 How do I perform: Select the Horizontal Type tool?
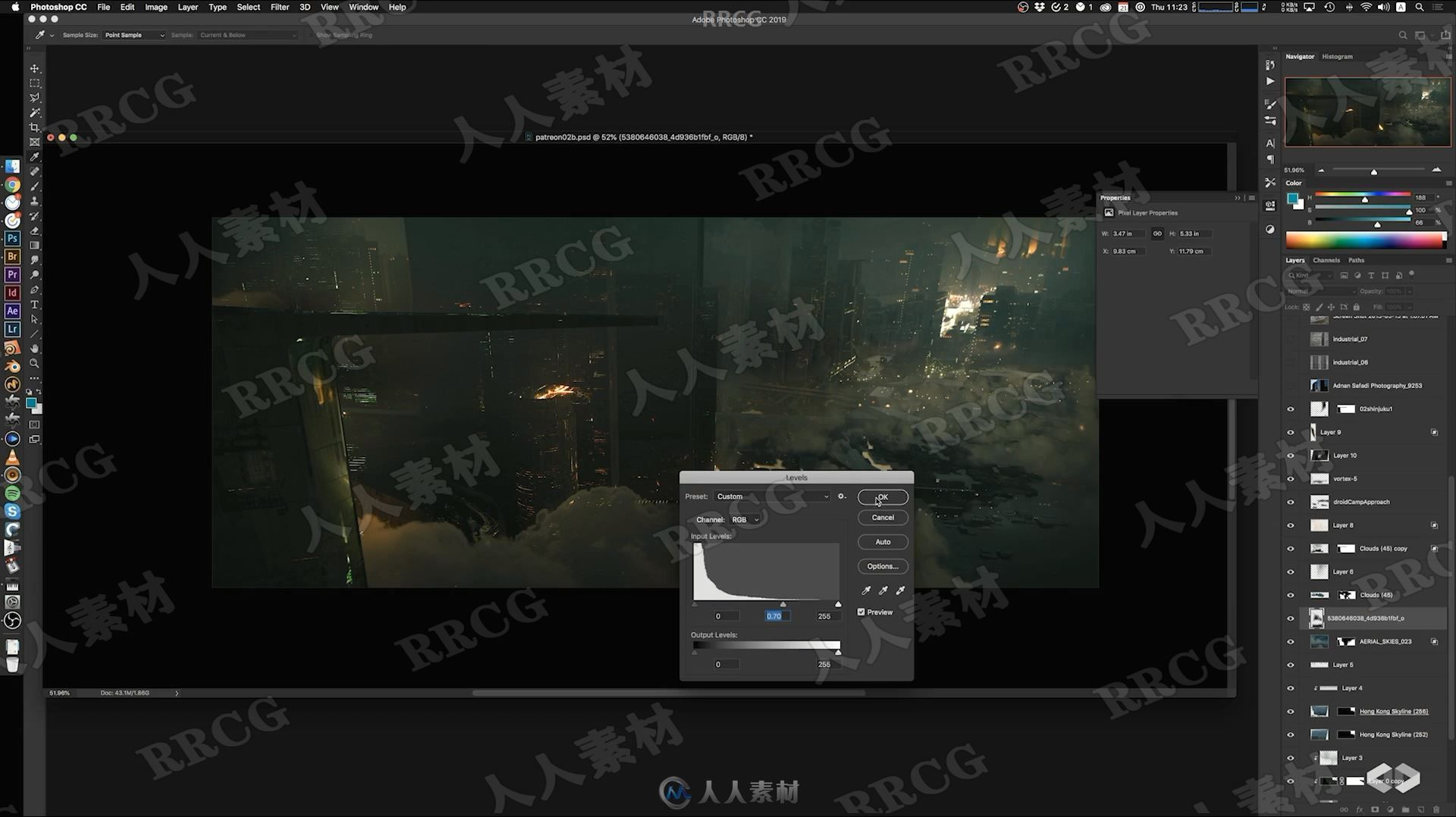[34, 305]
